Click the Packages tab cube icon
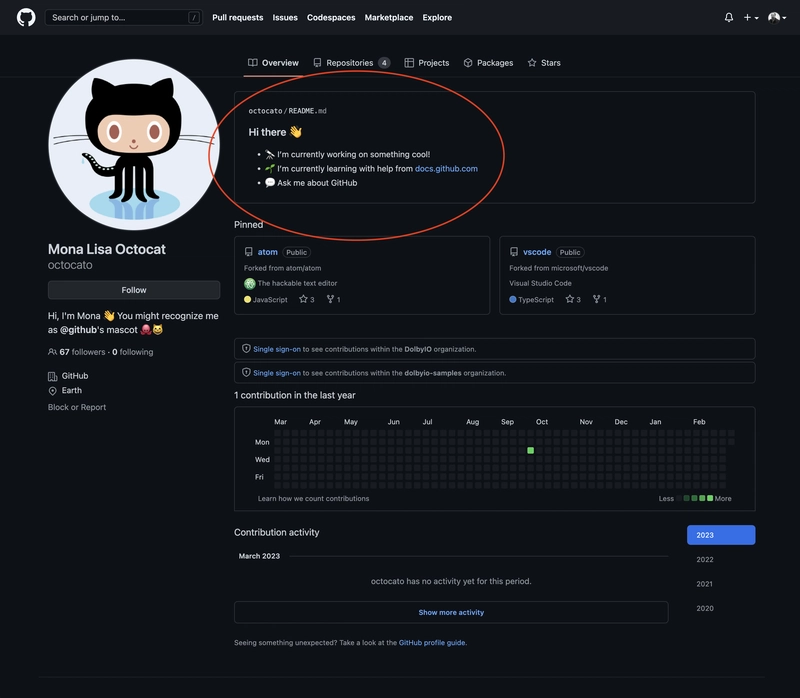Screen dimensions: 800x698 tap(468, 63)
